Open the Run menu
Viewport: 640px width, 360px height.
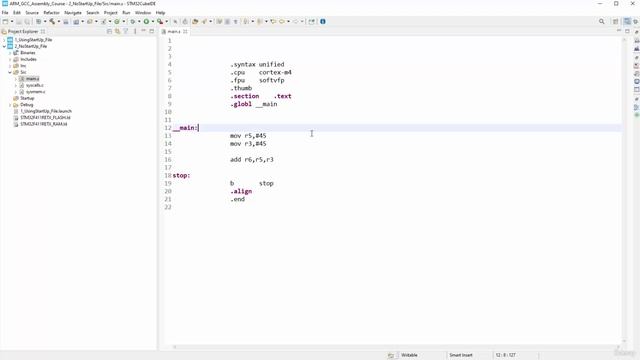[x=126, y=13]
